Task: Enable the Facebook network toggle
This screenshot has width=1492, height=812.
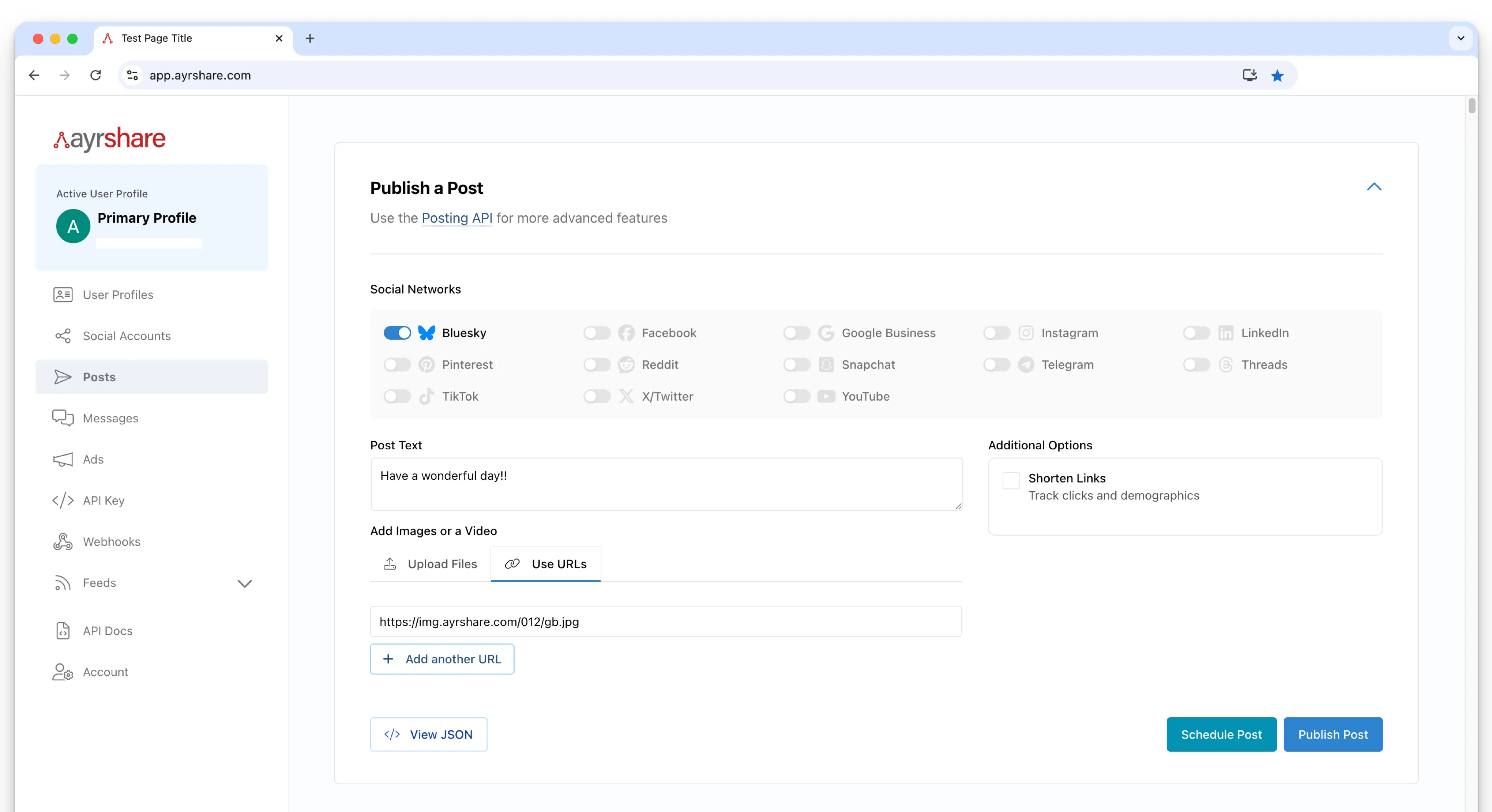Action: (x=597, y=333)
